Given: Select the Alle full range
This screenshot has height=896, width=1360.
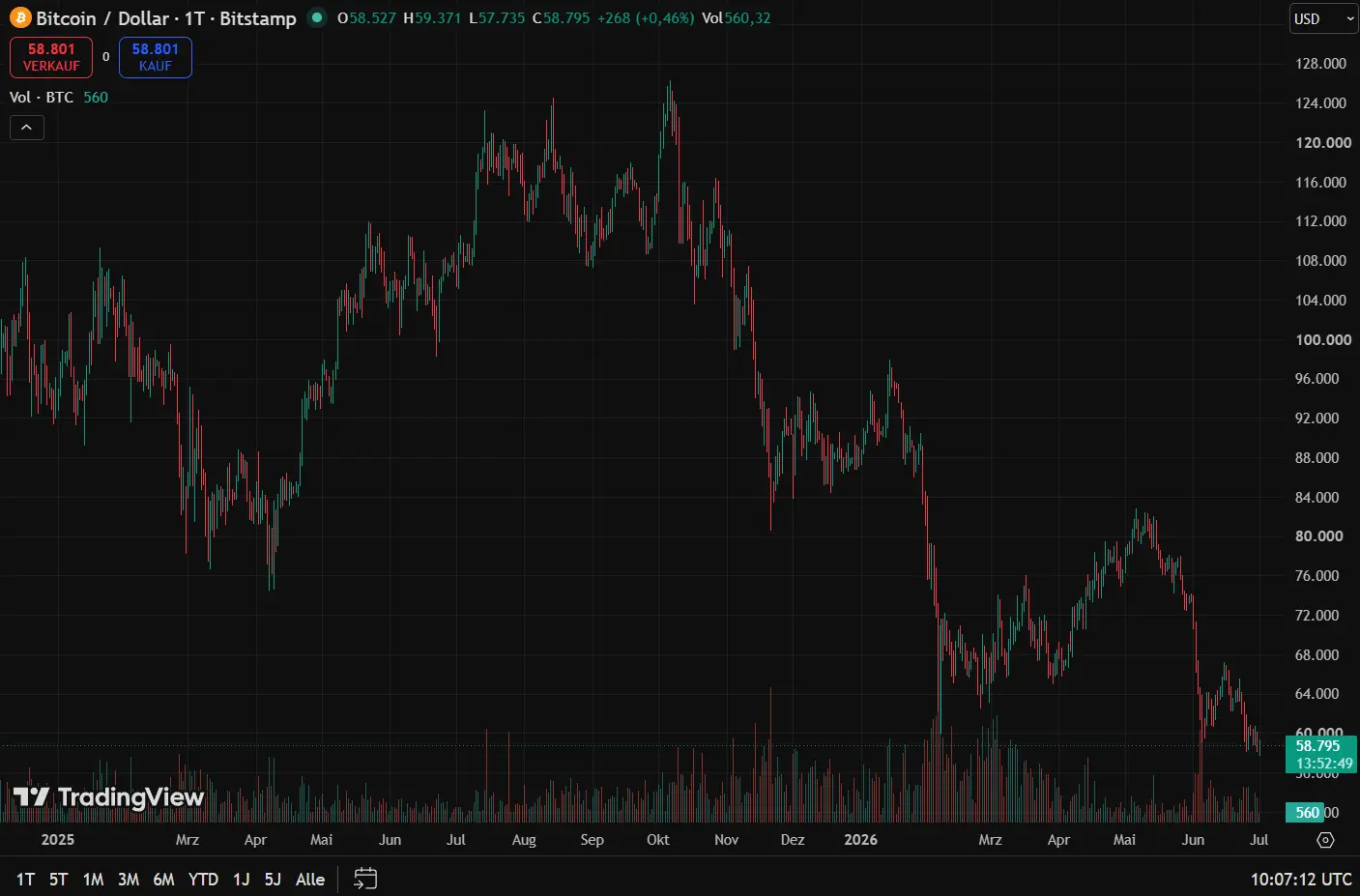Looking at the screenshot, I should point(310,879).
